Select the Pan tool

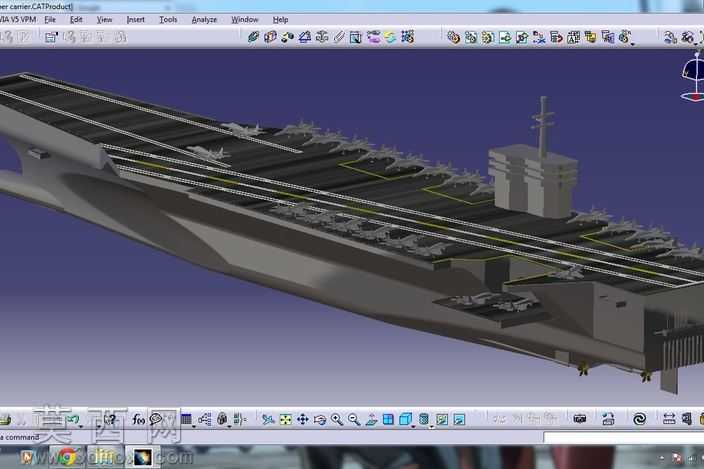coord(303,419)
